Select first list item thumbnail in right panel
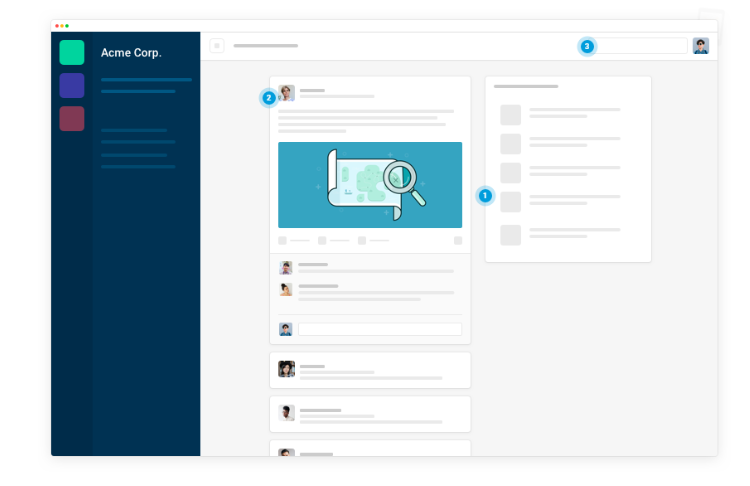The width and height of the screenshot is (750, 486). pyautogui.click(x=511, y=115)
